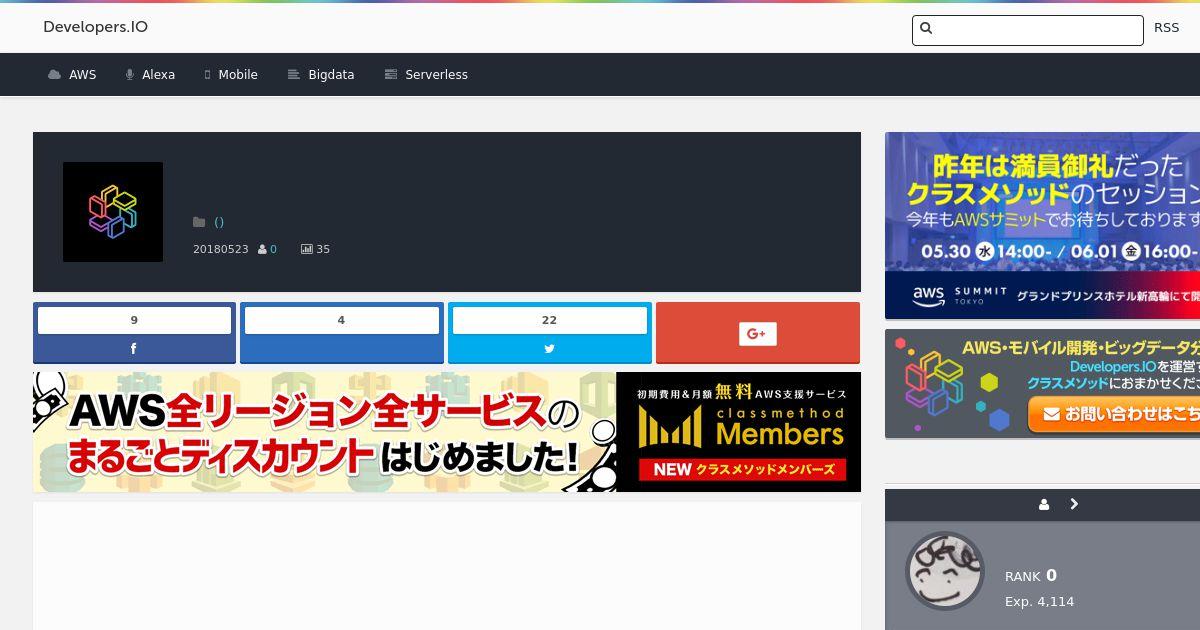Share via the Google+ icon button
The image size is (1200, 630).
click(757, 334)
